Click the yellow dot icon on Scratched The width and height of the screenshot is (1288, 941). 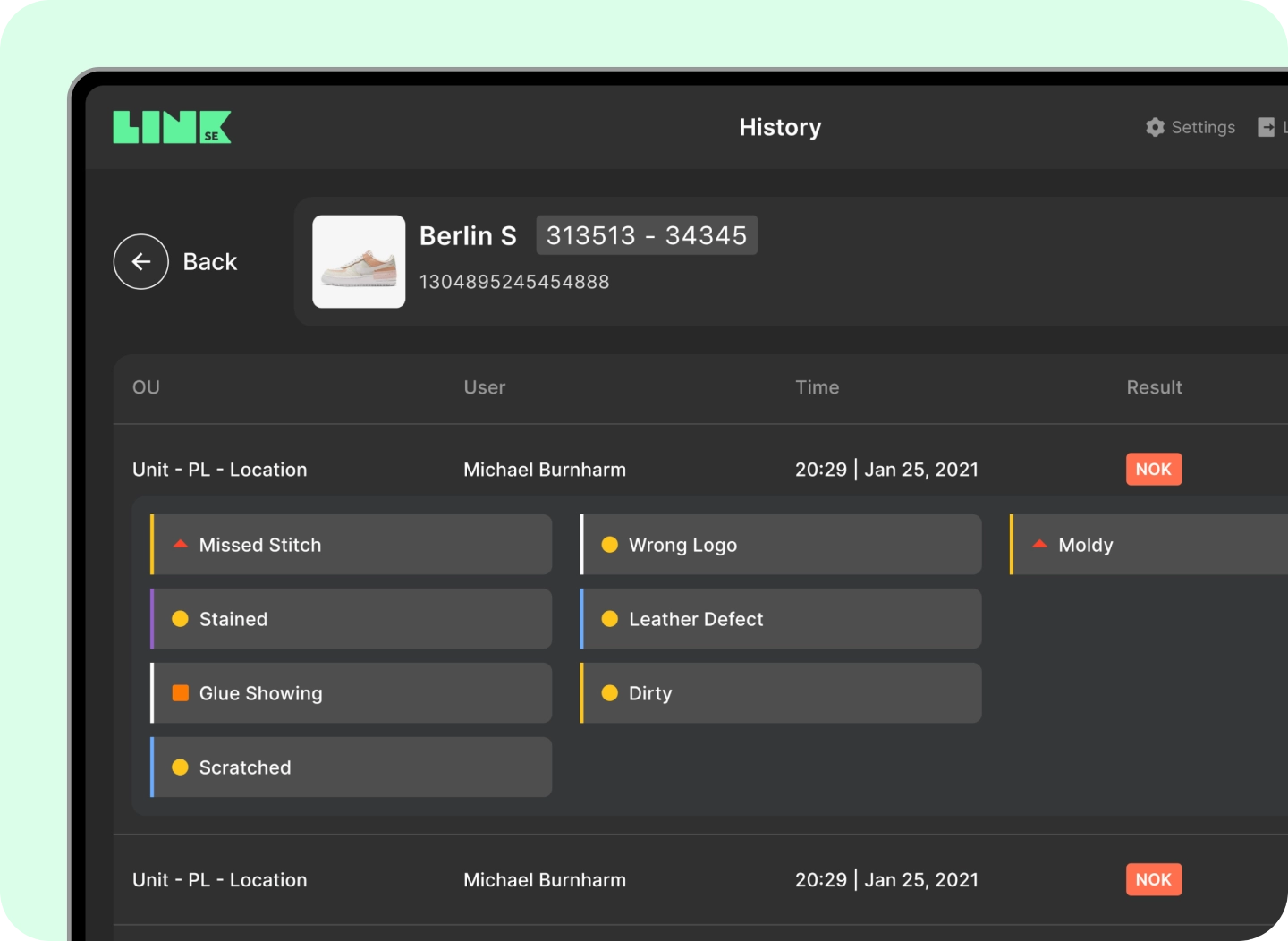[179, 767]
